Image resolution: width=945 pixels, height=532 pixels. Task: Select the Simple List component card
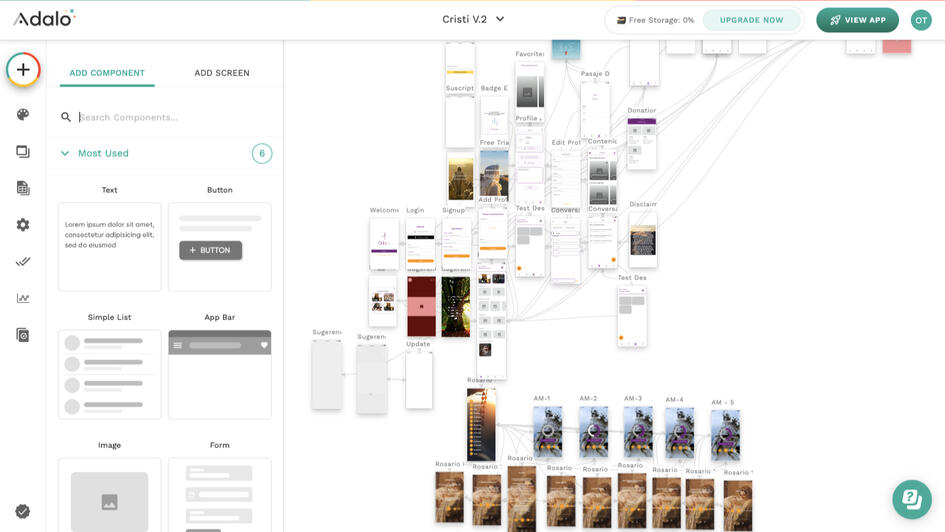tap(110, 374)
